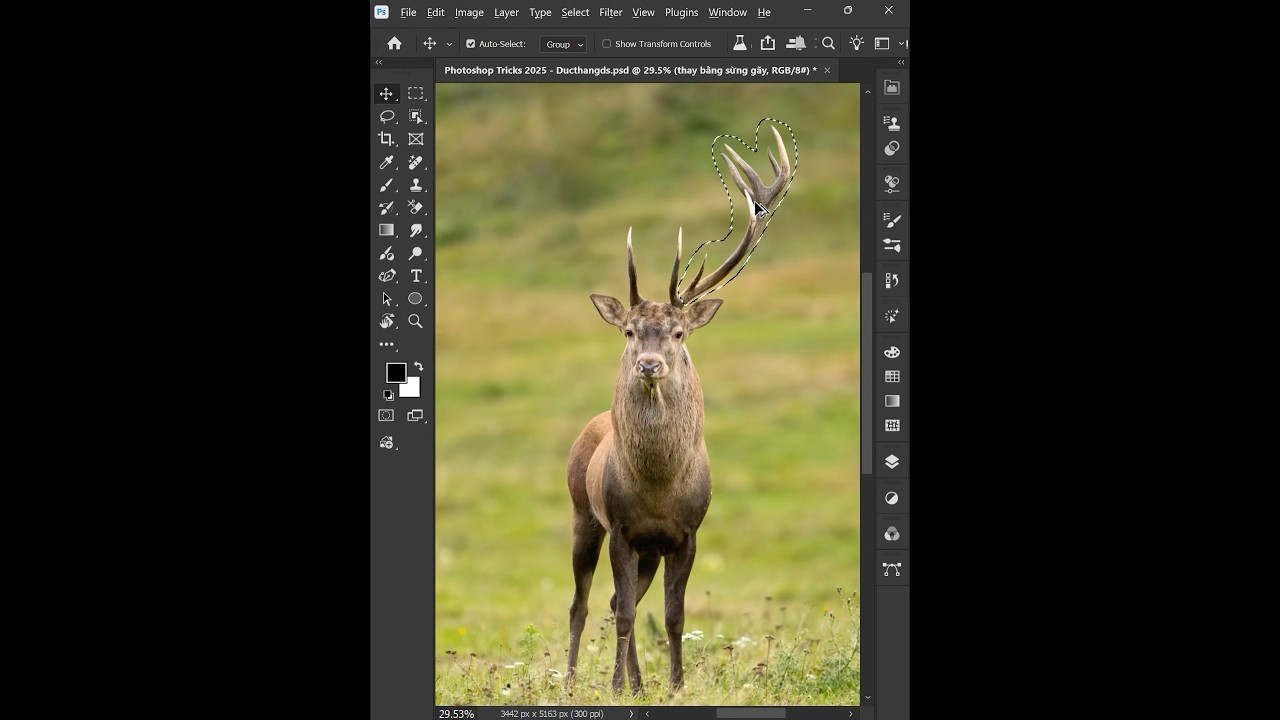Select the Zoom magnifier tool in toolbox
The width and height of the screenshot is (1280, 720).
click(x=415, y=321)
